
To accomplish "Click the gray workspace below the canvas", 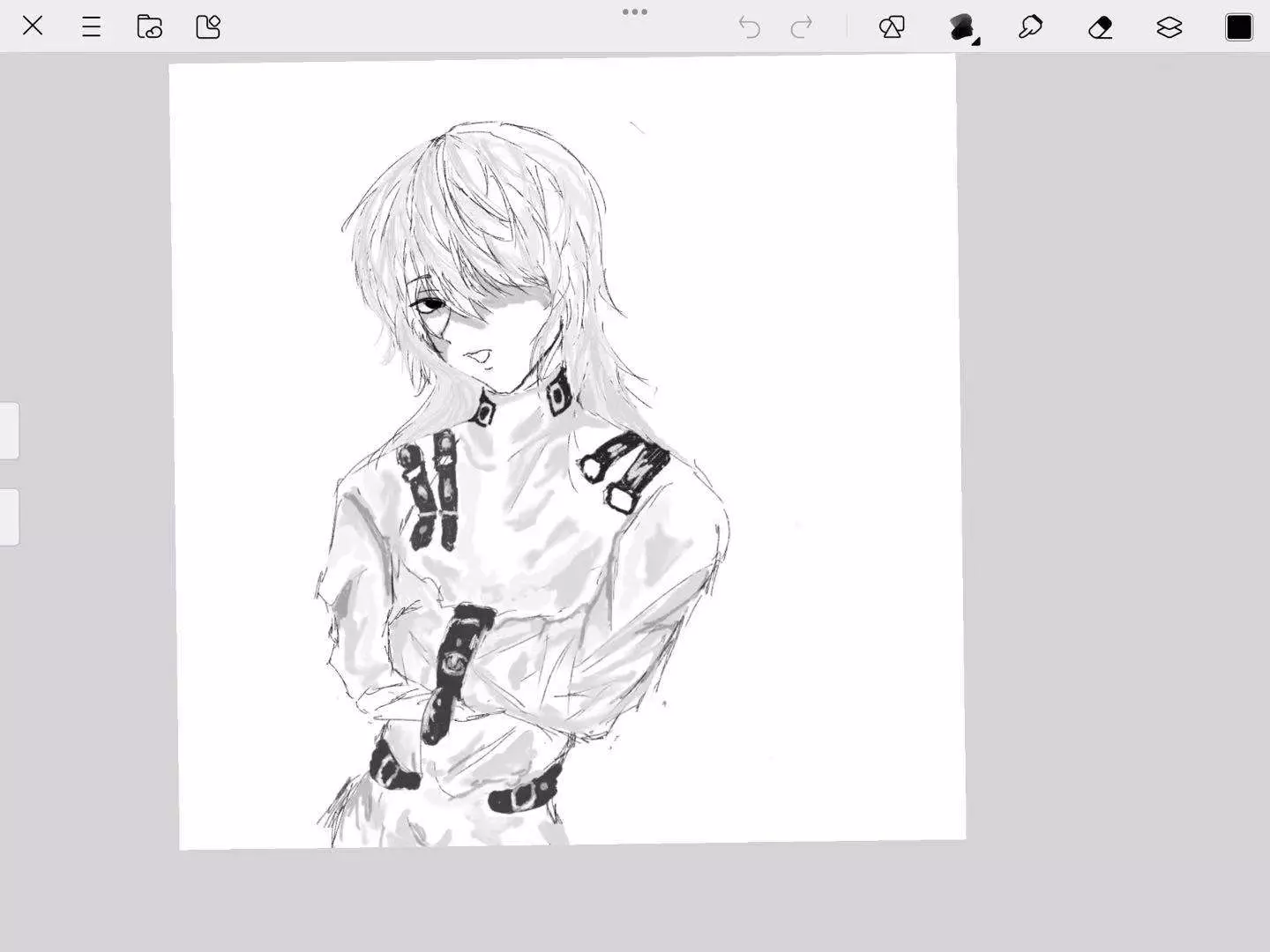I will (617, 899).
